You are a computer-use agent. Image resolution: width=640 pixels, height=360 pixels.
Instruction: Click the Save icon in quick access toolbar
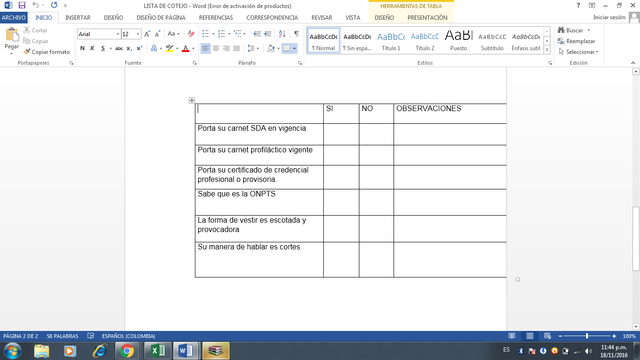click(x=22, y=5)
